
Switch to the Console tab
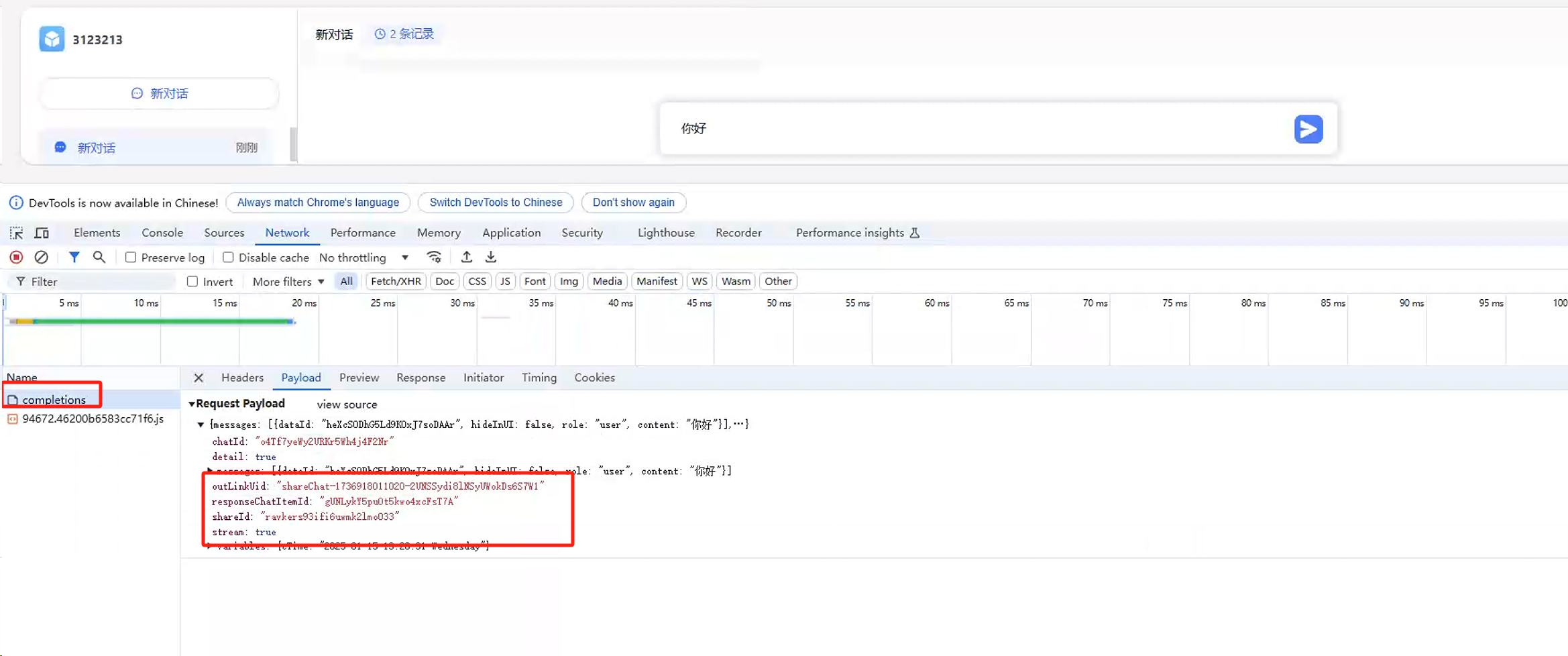(x=162, y=233)
